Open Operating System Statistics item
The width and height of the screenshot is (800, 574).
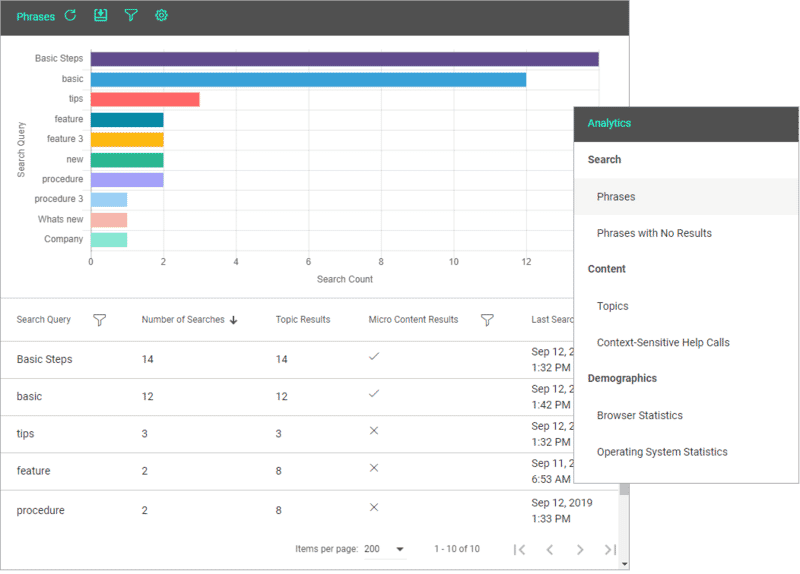(686, 452)
